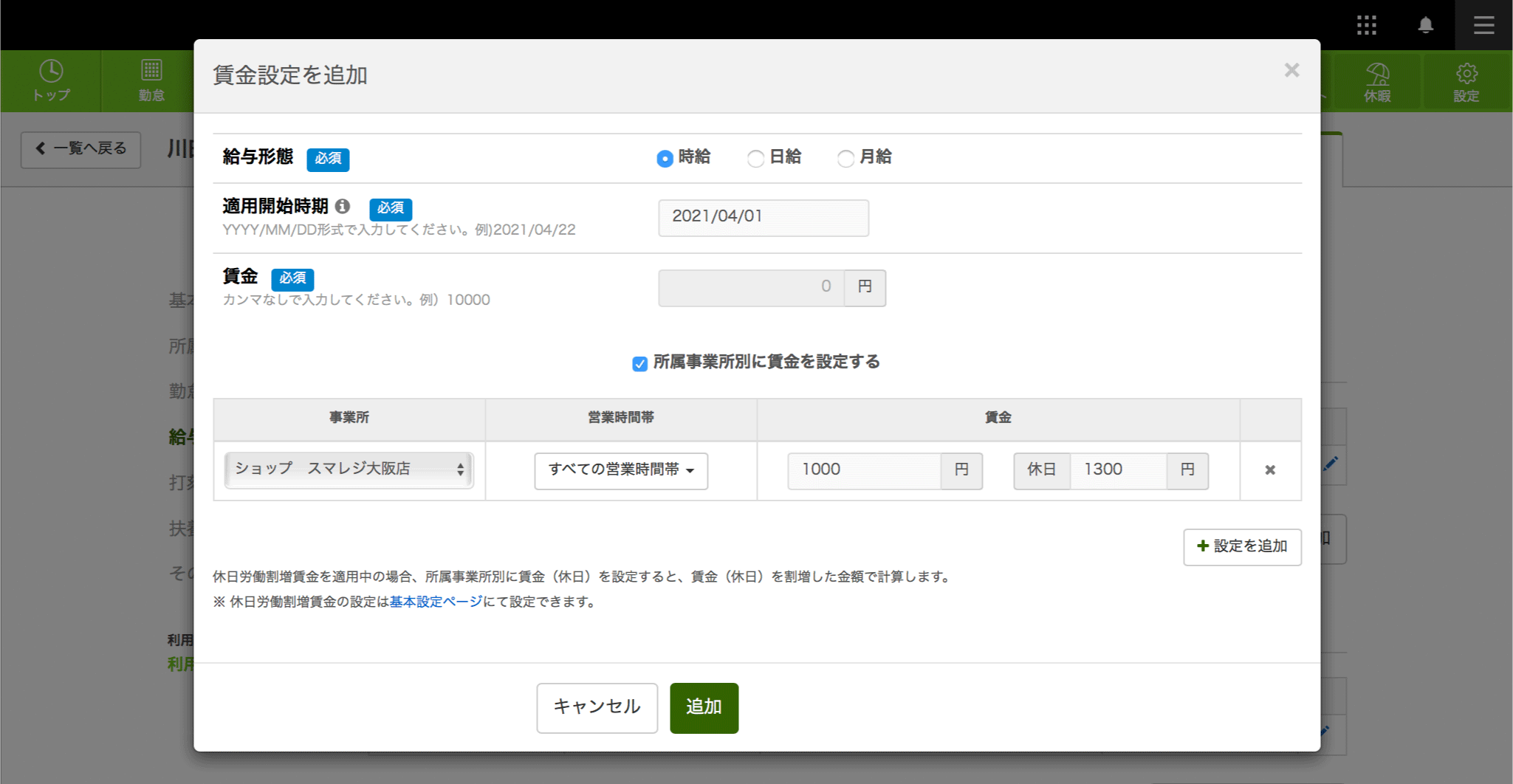
Task: Click the pencil edit icon behind the dialog
Action: 1331,464
